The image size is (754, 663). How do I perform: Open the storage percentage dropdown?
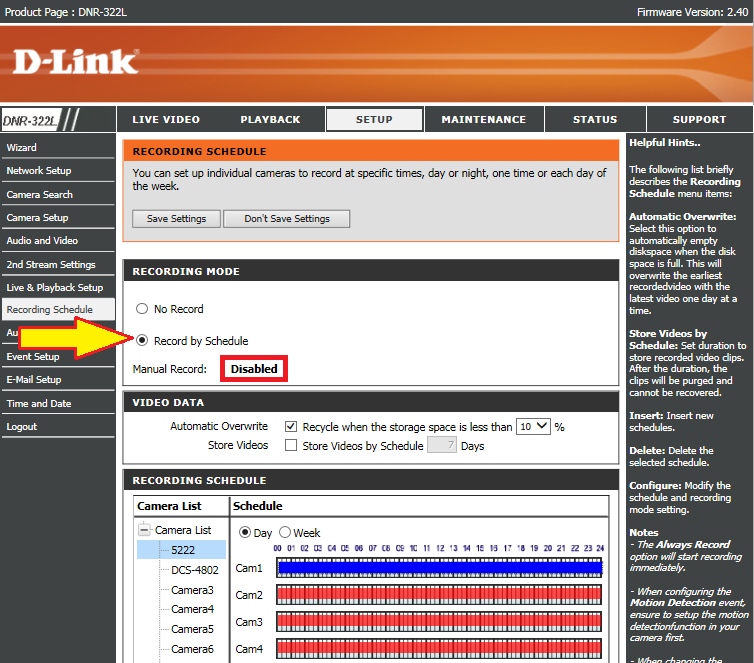533,426
